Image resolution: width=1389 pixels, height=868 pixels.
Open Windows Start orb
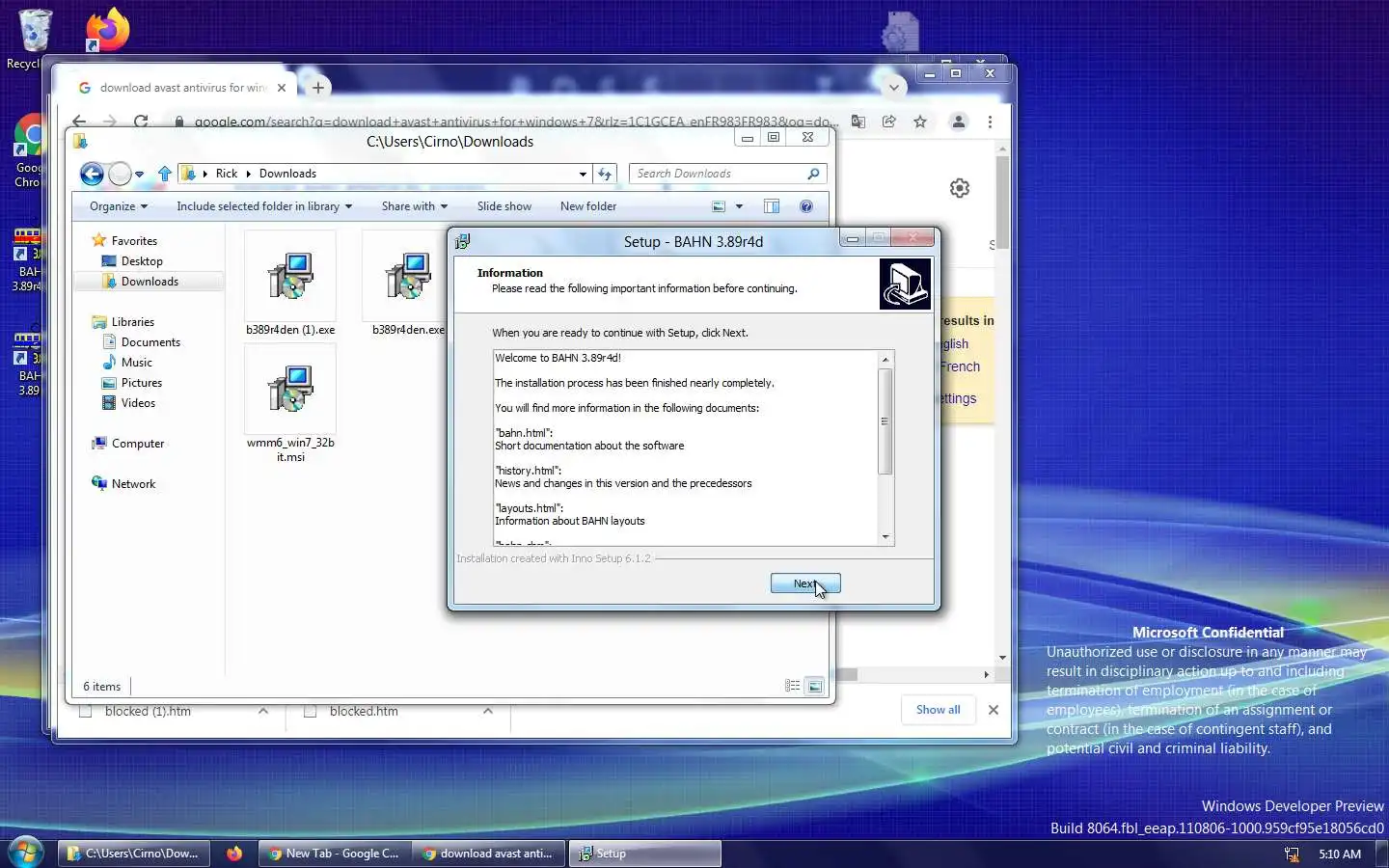(x=25, y=853)
